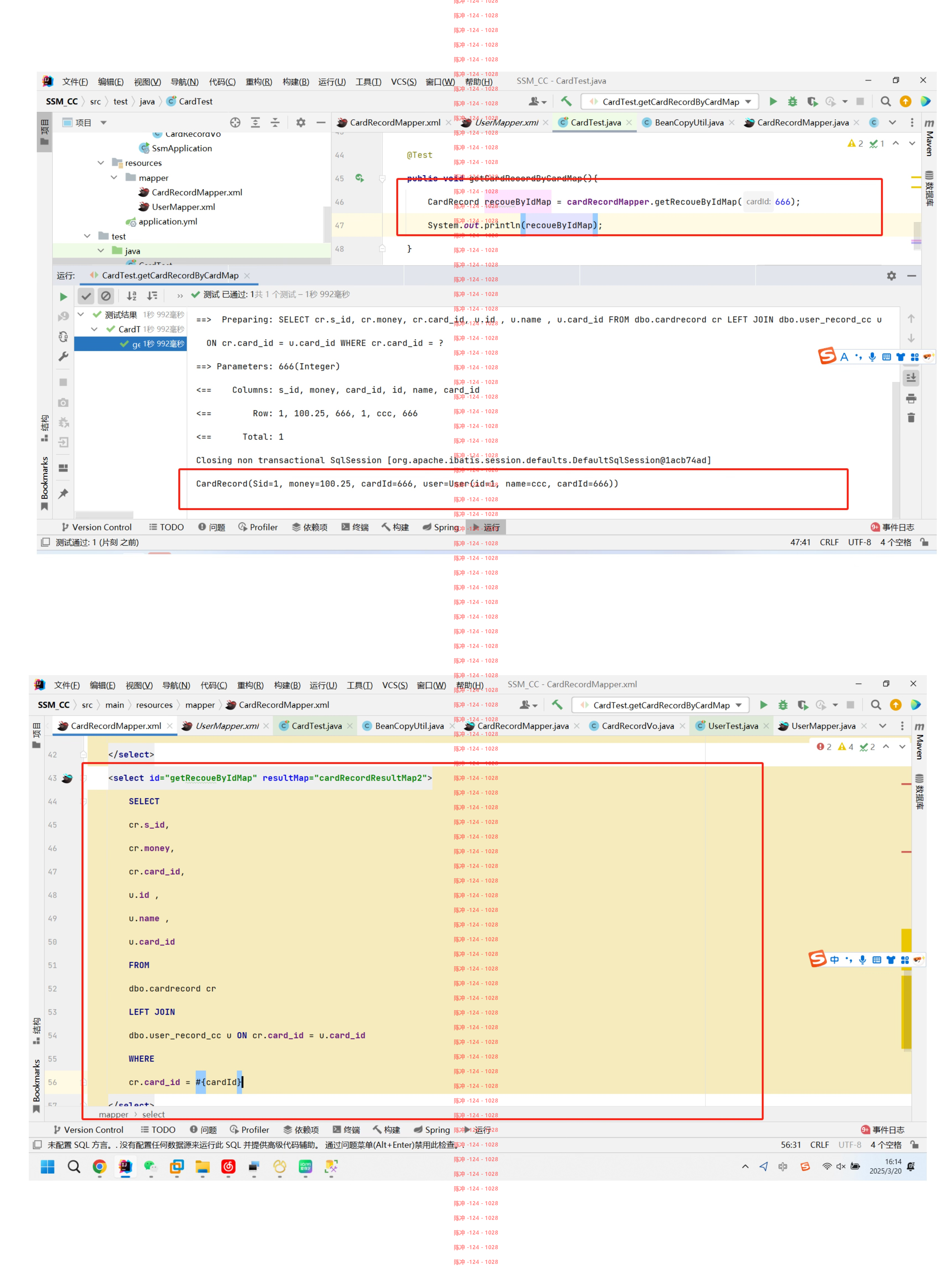This screenshot has height=1270, width=952.
Task: Open Version Control panel in the CardTest.java window
Action: tap(97, 527)
